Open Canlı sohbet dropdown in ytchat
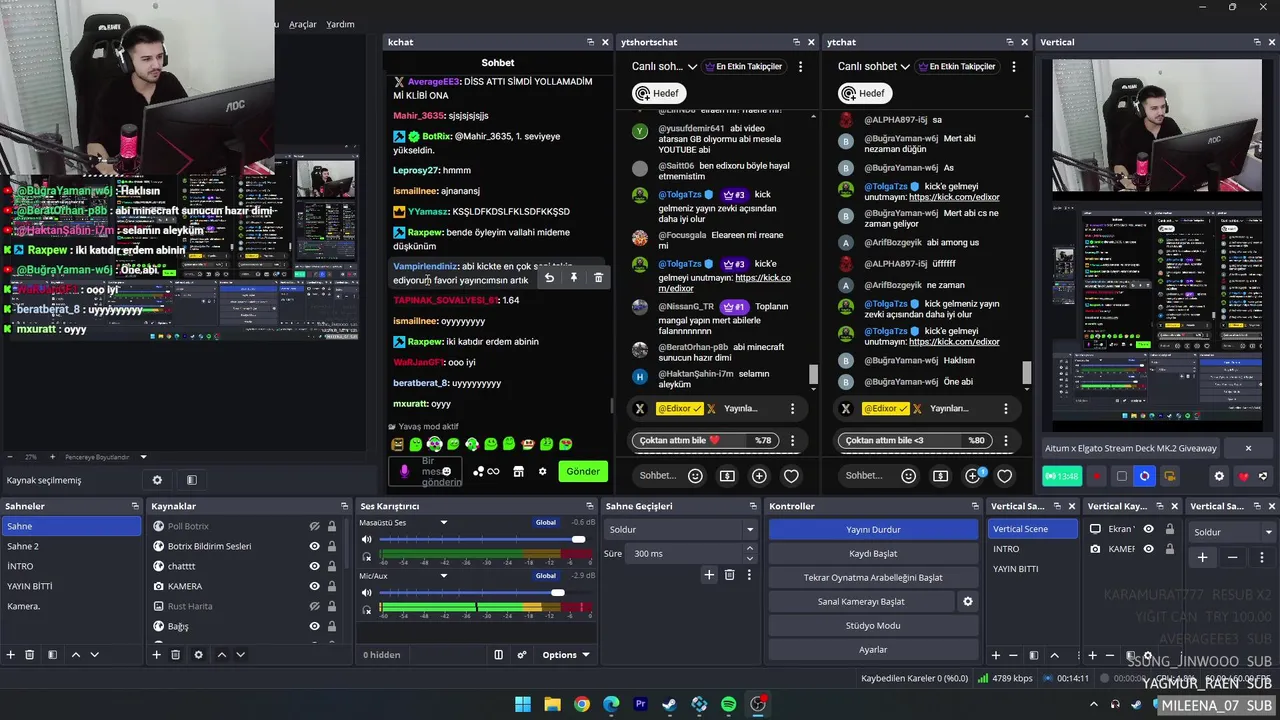1280x720 pixels. coord(874,66)
